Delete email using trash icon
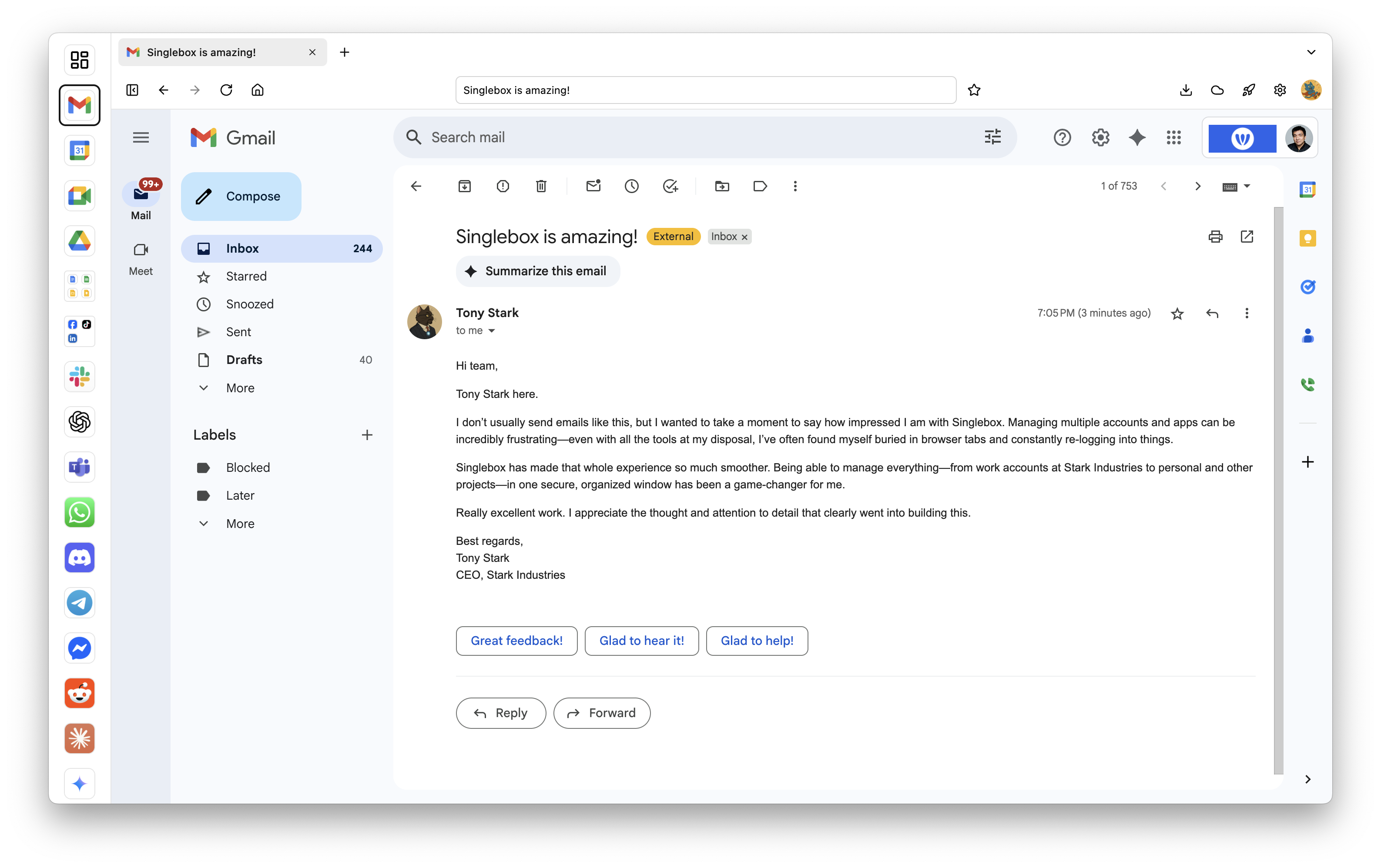This screenshot has height=868, width=1381. (541, 186)
